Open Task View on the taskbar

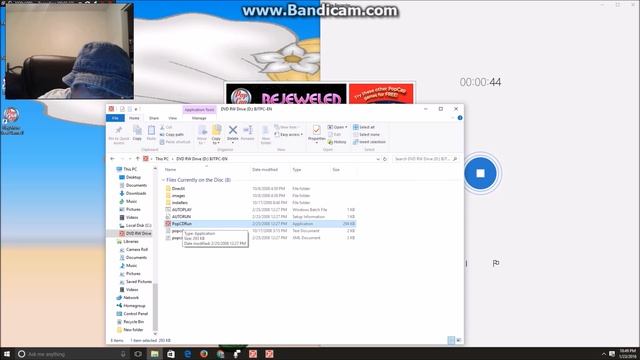(138, 354)
